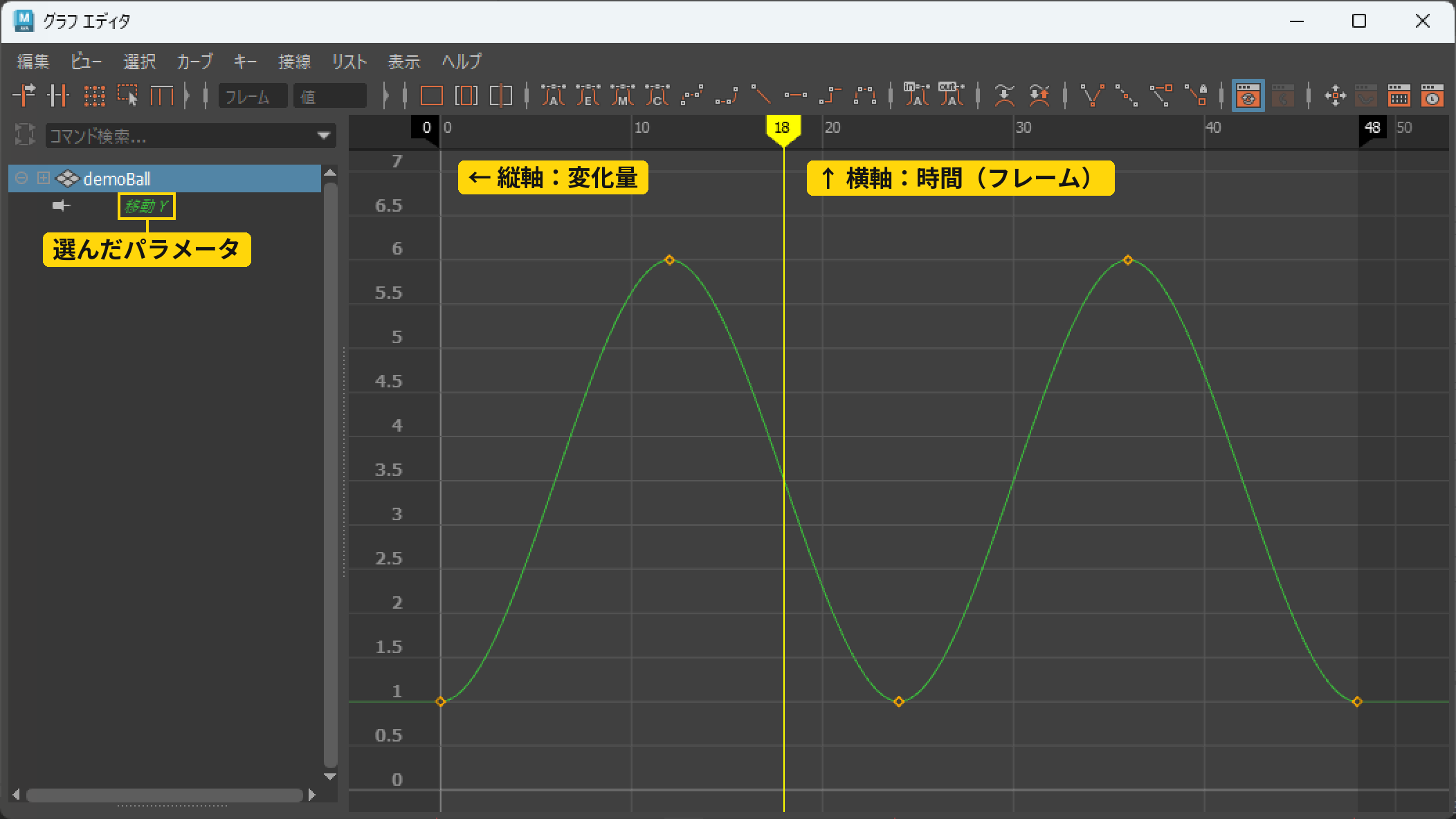
Task: Select the Insert Keys tool
Action: point(59,95)
